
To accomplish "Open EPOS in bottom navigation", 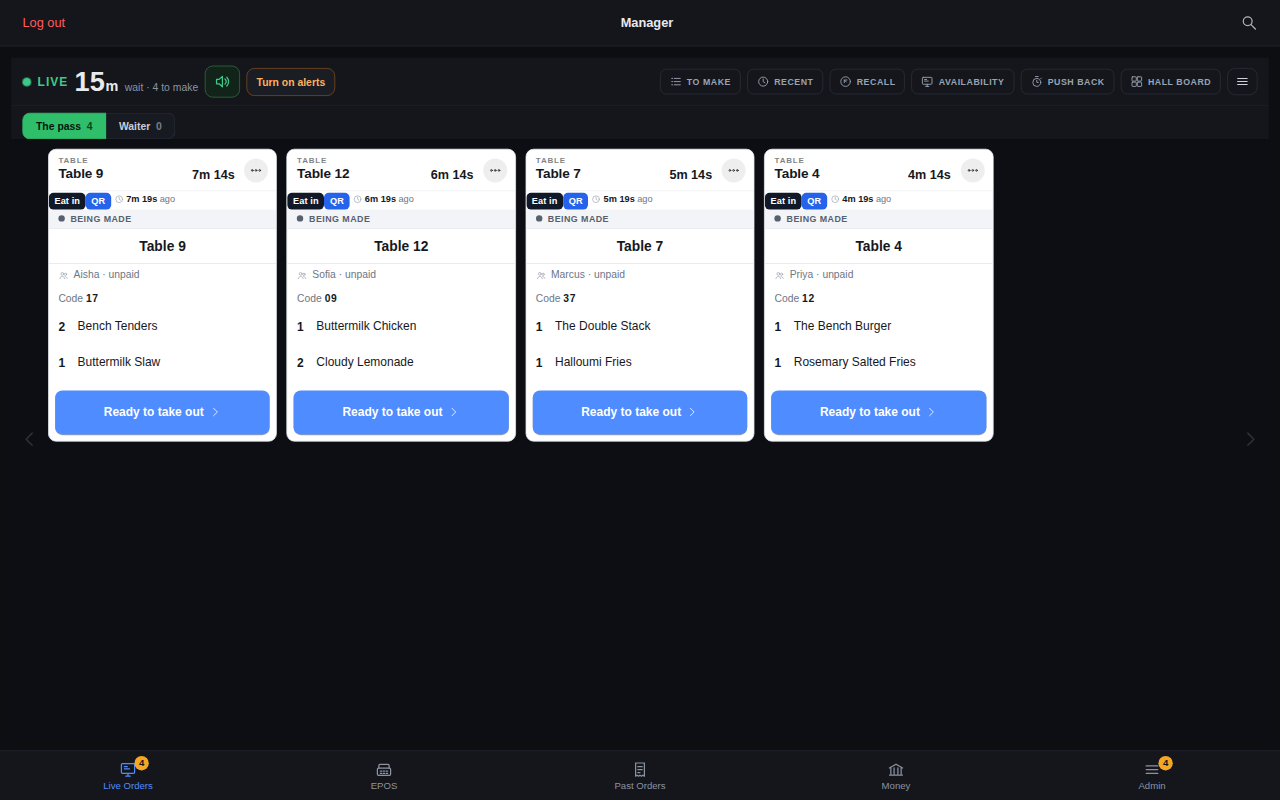I will 384,776.
